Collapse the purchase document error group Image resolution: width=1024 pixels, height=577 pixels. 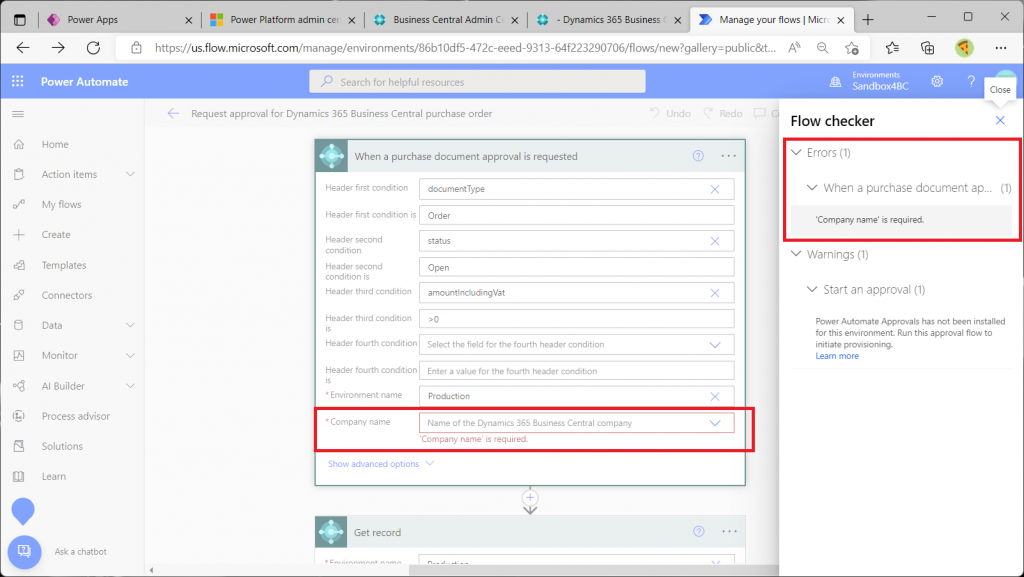click(x=812, y=187)
